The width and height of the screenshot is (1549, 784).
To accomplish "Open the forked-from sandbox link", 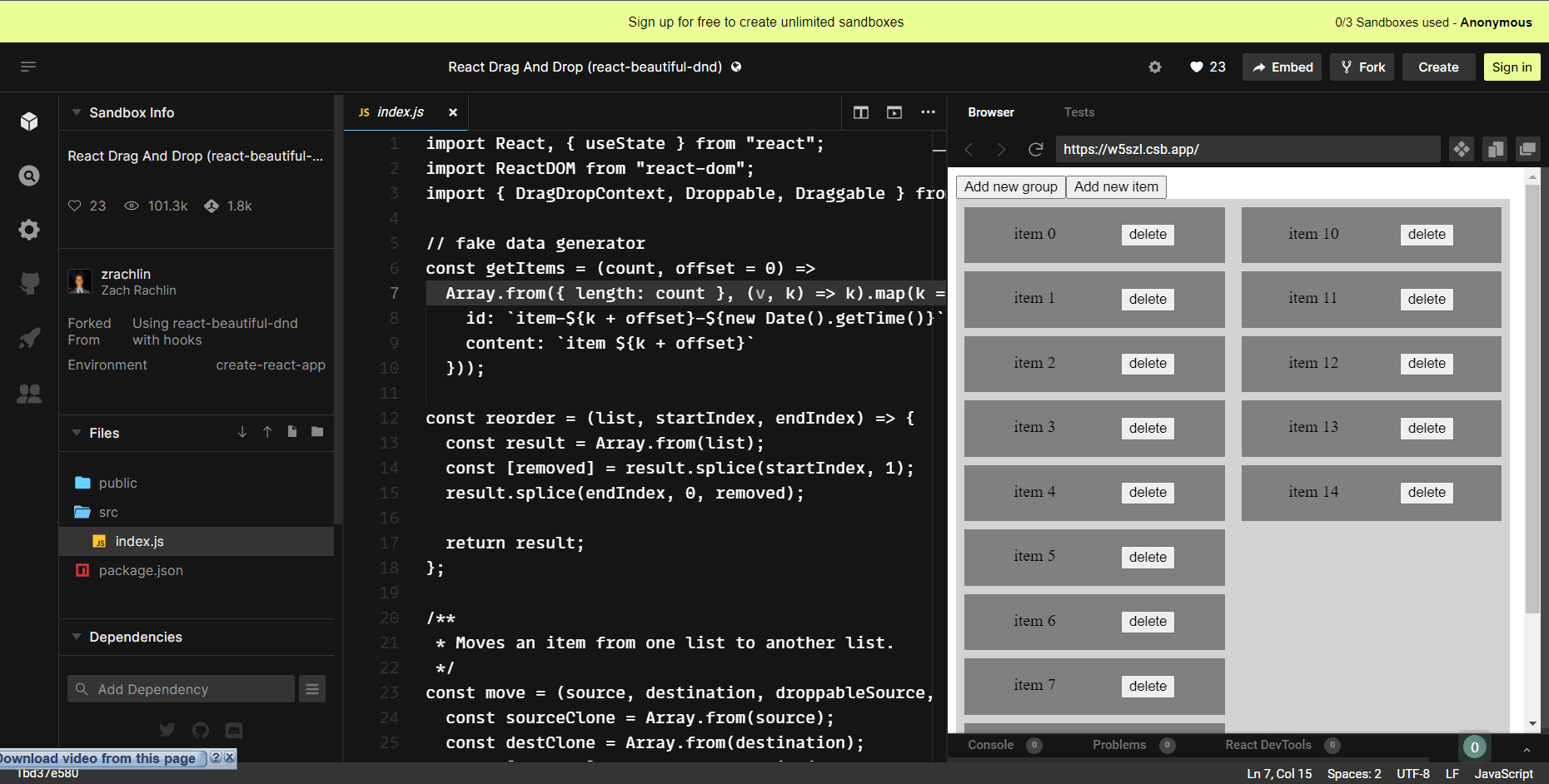I will [215, 331].
